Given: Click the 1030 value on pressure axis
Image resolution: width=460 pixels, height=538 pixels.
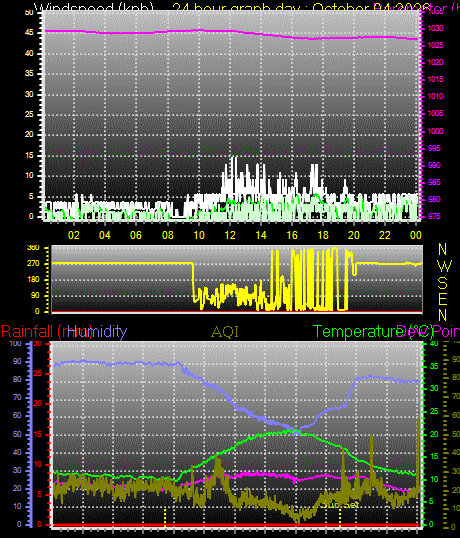Looking at the screenshot, I should [x=435, y=28].
